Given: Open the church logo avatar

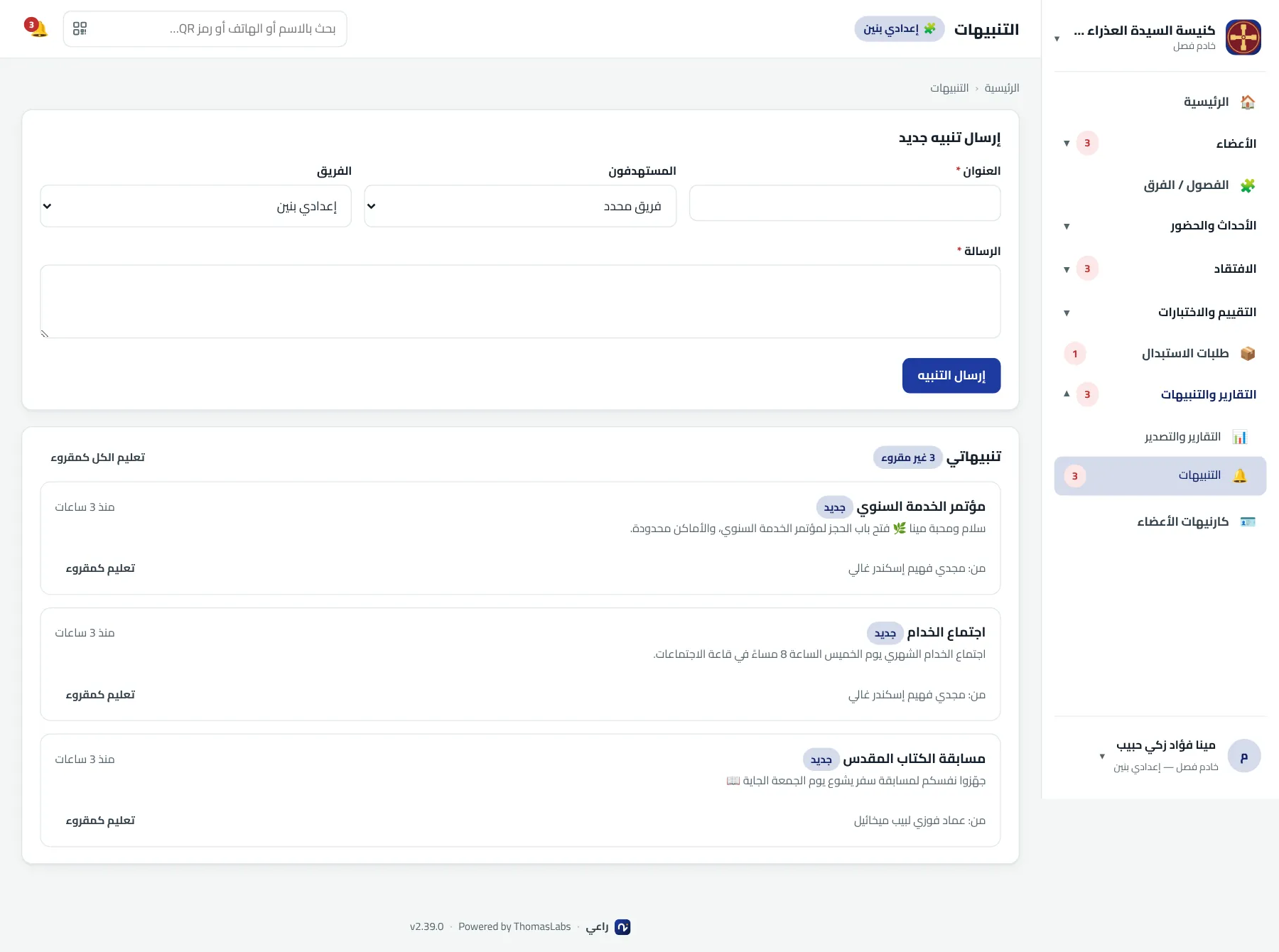Looking at the screenshot, I should (1243, 37).
